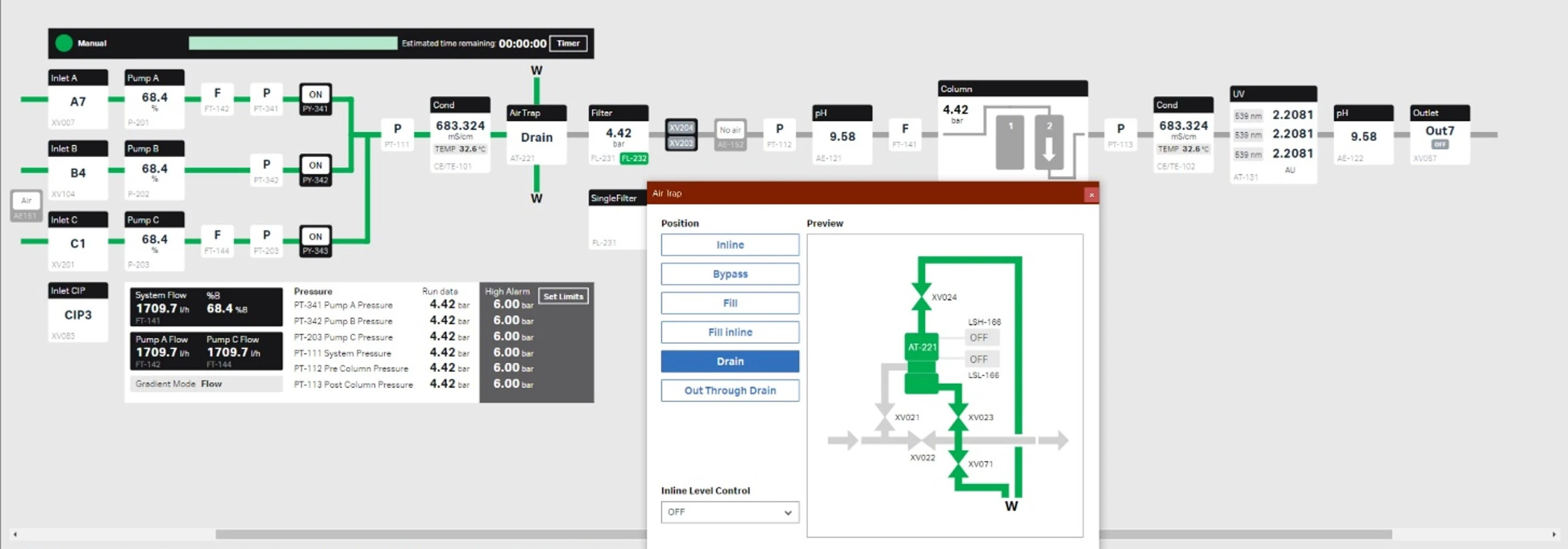Click the PY-341 pump ON indicator
This screenshot has width=1568, height=549.
click(x=315, y=94)
